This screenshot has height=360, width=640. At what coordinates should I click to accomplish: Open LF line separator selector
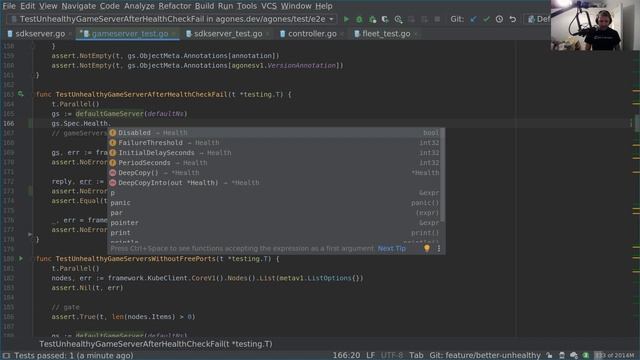(x=370, y=356)
